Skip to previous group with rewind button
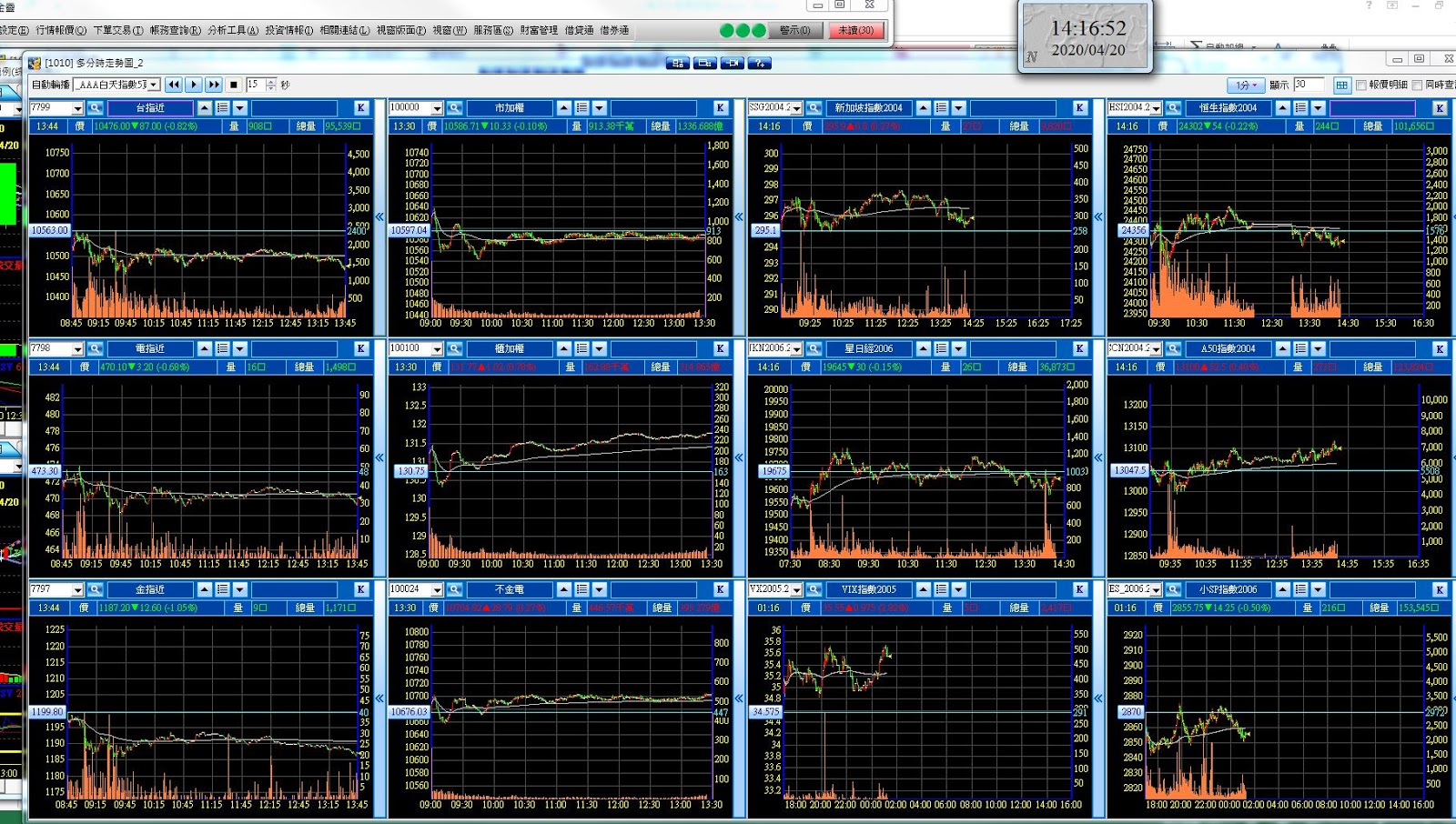1456x824 pixels. coord(174,85)
